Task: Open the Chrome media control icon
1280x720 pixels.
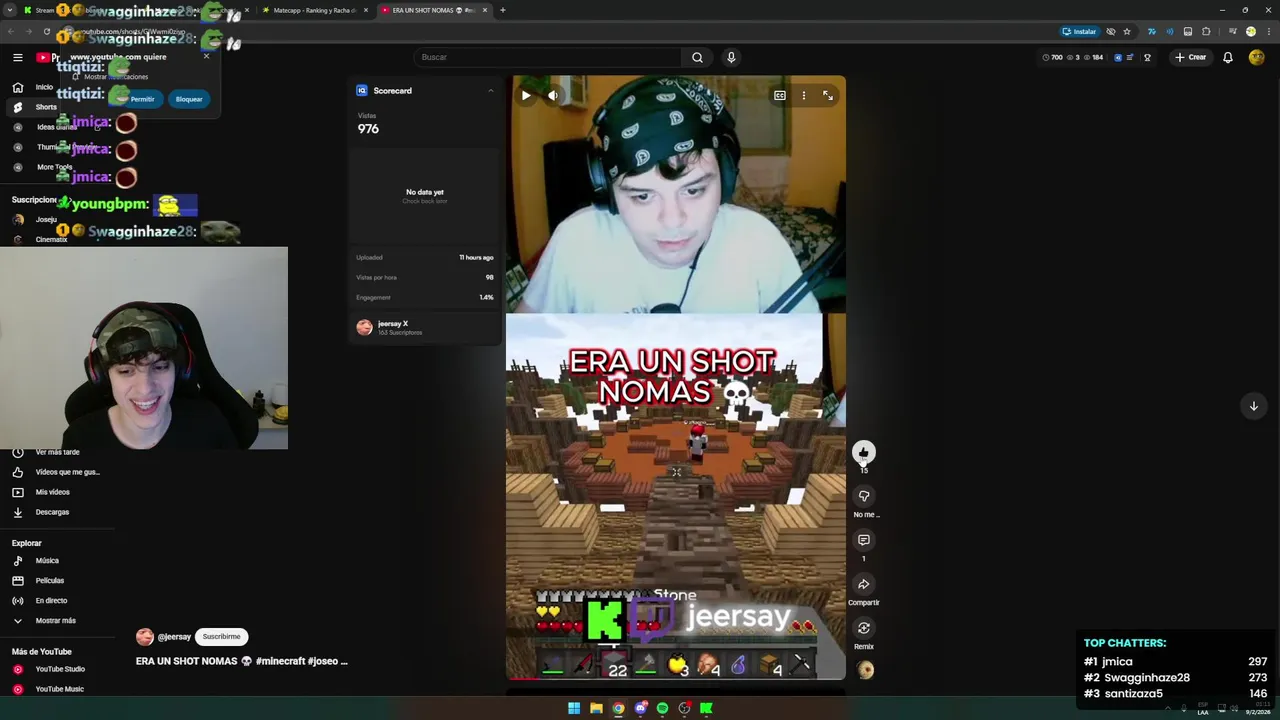Action: coord(1232,32)
